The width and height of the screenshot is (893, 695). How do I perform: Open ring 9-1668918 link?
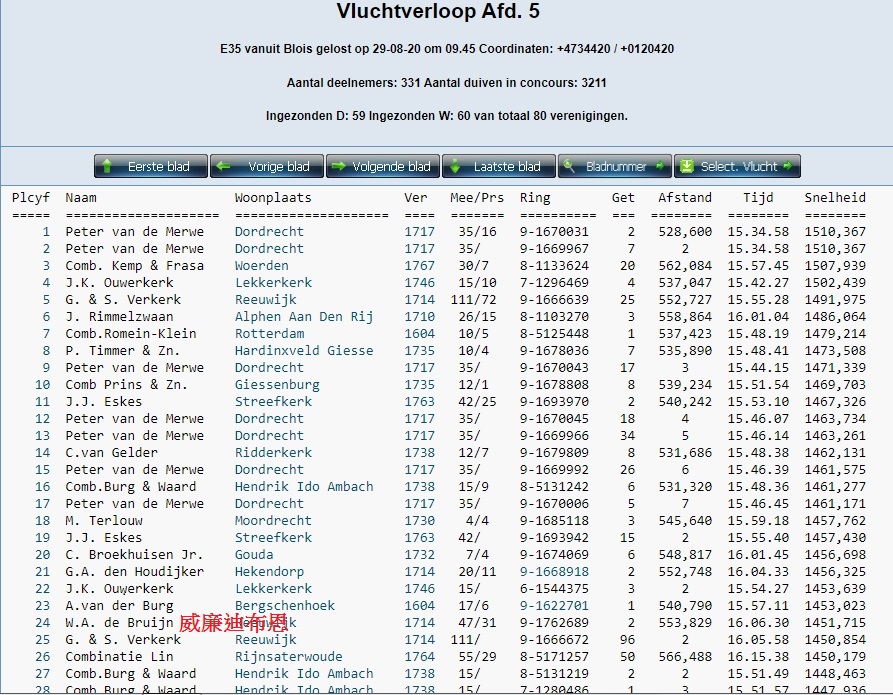554,572
